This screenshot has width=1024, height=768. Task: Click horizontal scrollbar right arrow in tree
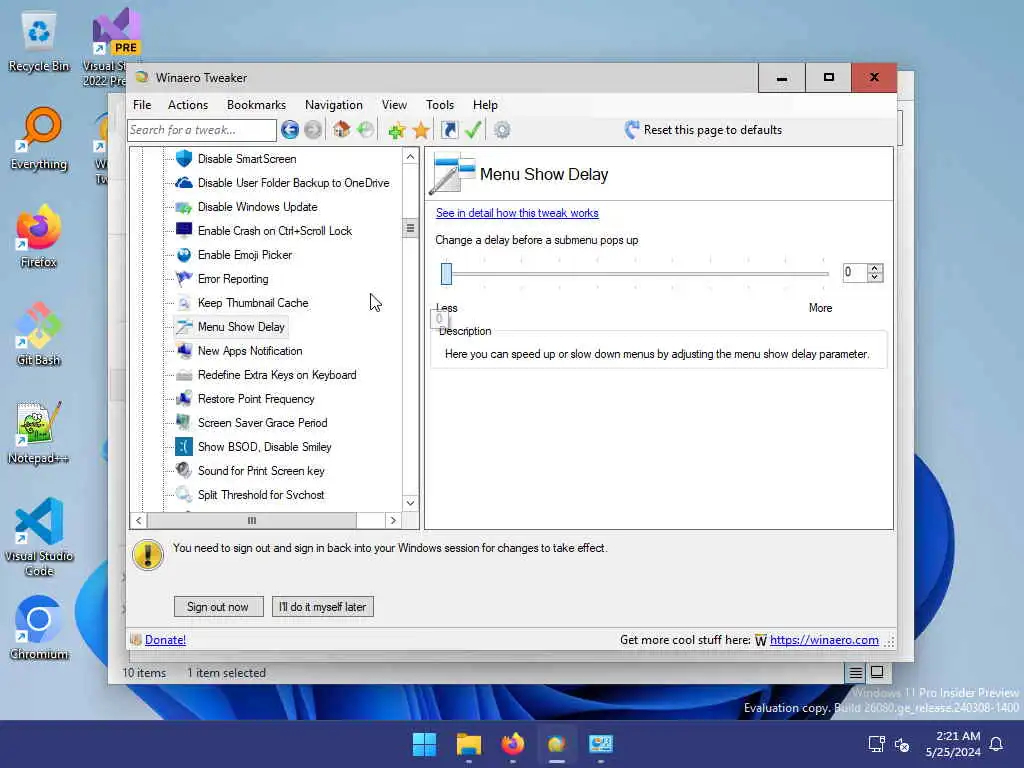click(x=392, y=520)
